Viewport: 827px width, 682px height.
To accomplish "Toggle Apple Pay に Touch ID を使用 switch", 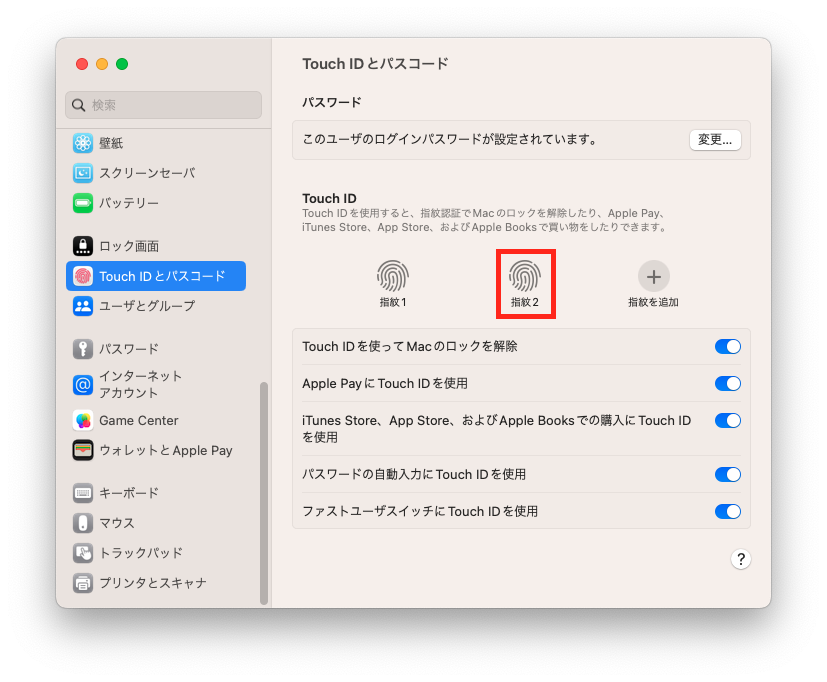I will 728,383.
